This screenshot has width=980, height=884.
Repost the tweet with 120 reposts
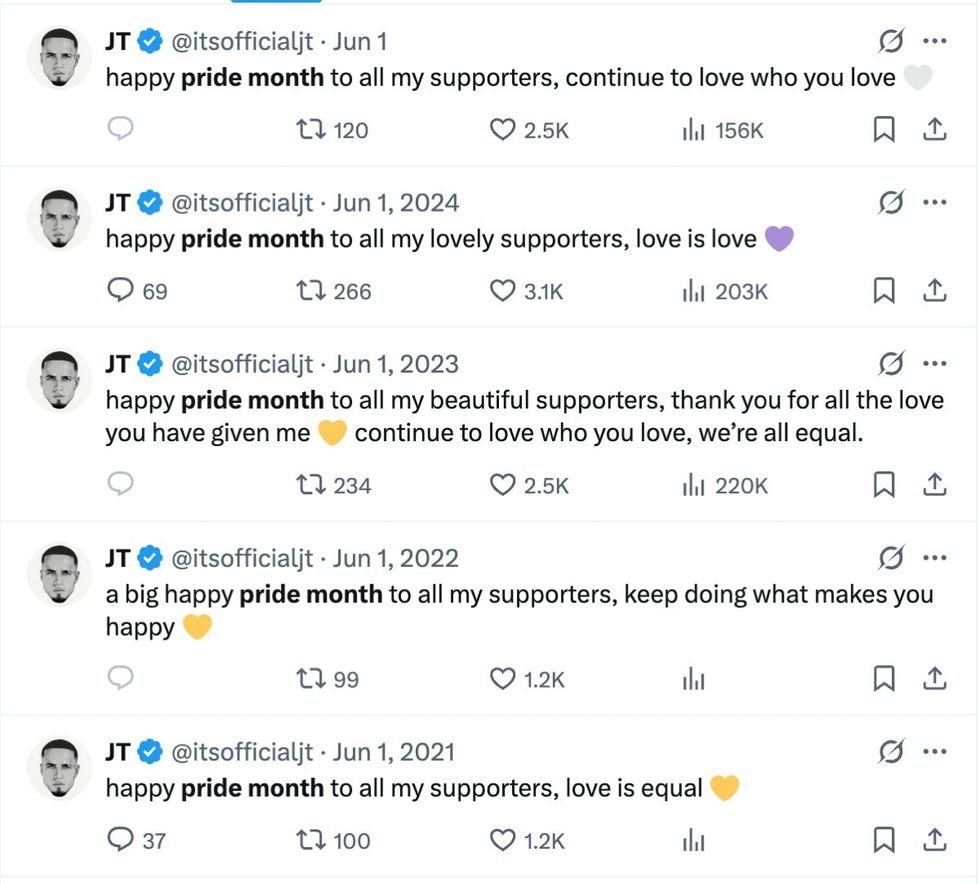310,130
